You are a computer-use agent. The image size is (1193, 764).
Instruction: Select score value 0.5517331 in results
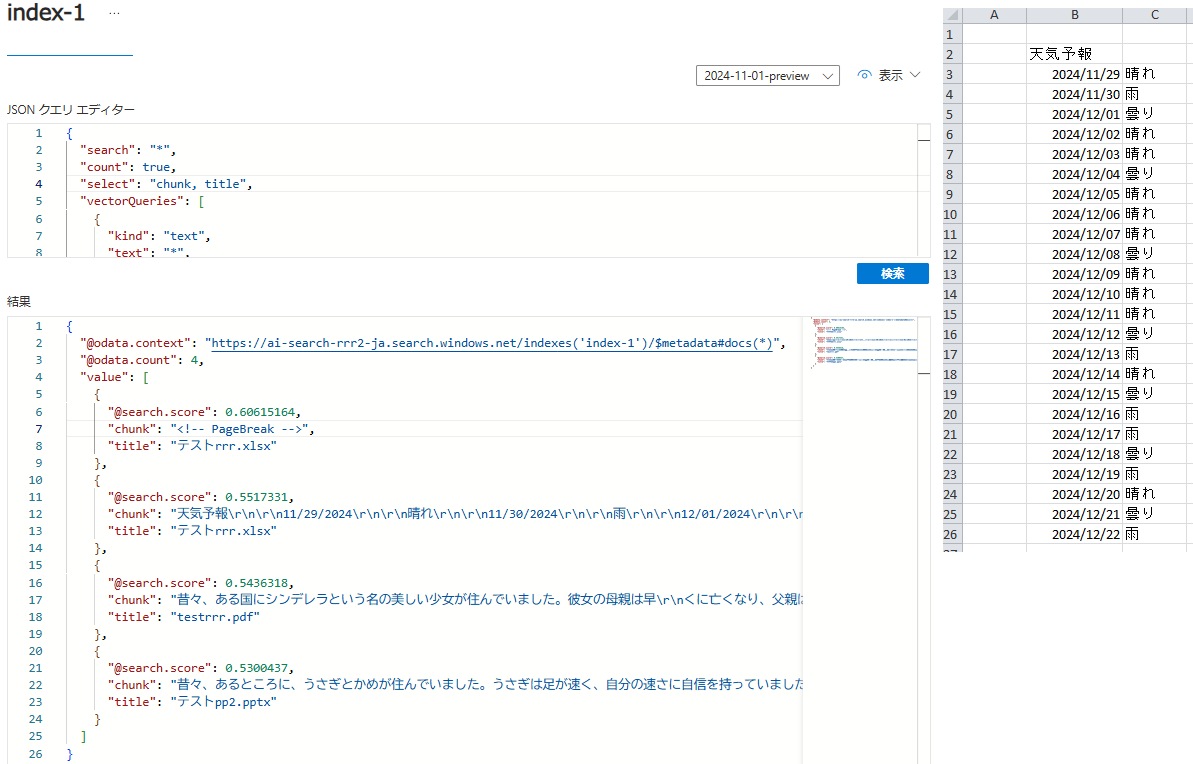pos(256,497)
